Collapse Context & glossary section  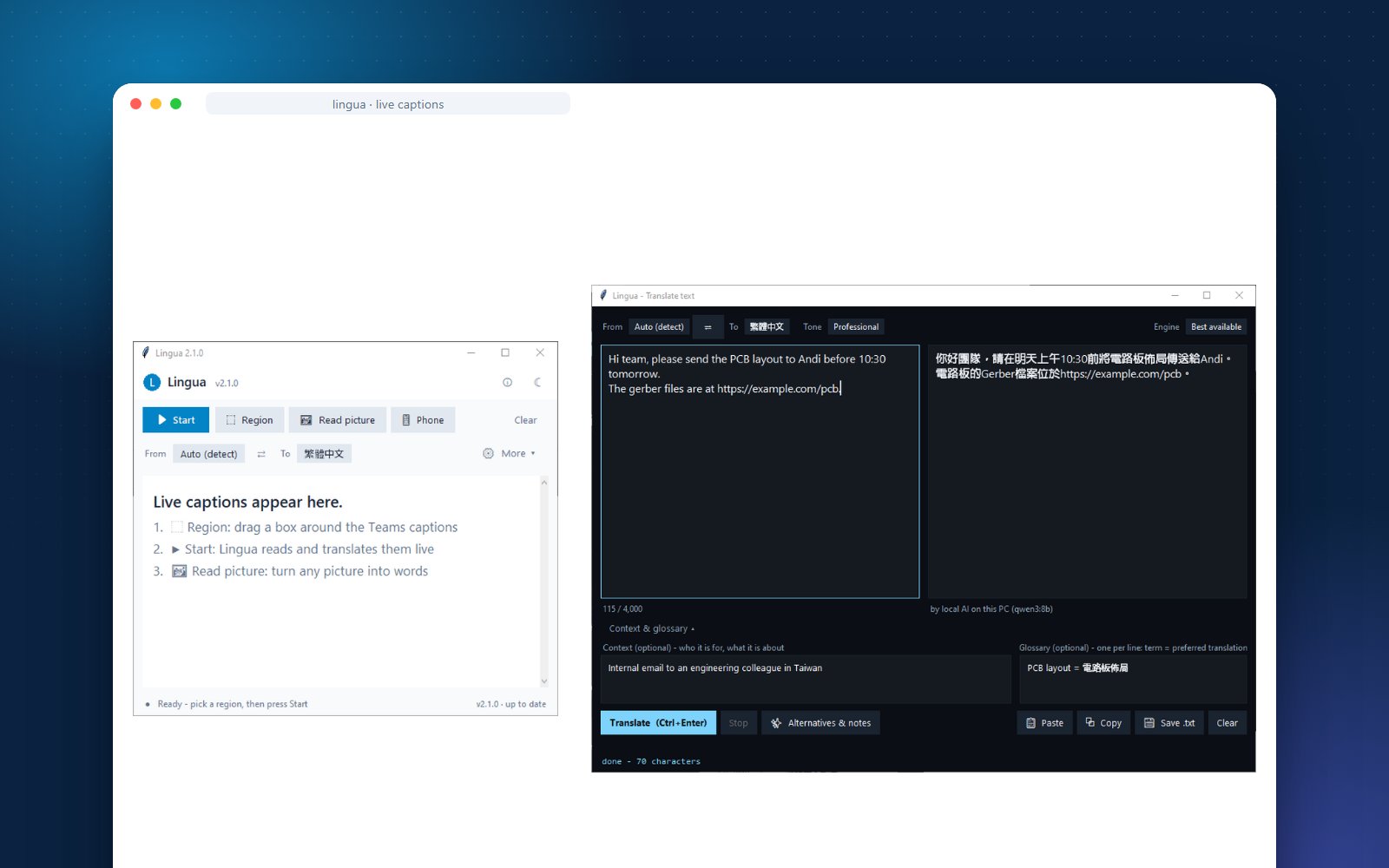[651, 628]
